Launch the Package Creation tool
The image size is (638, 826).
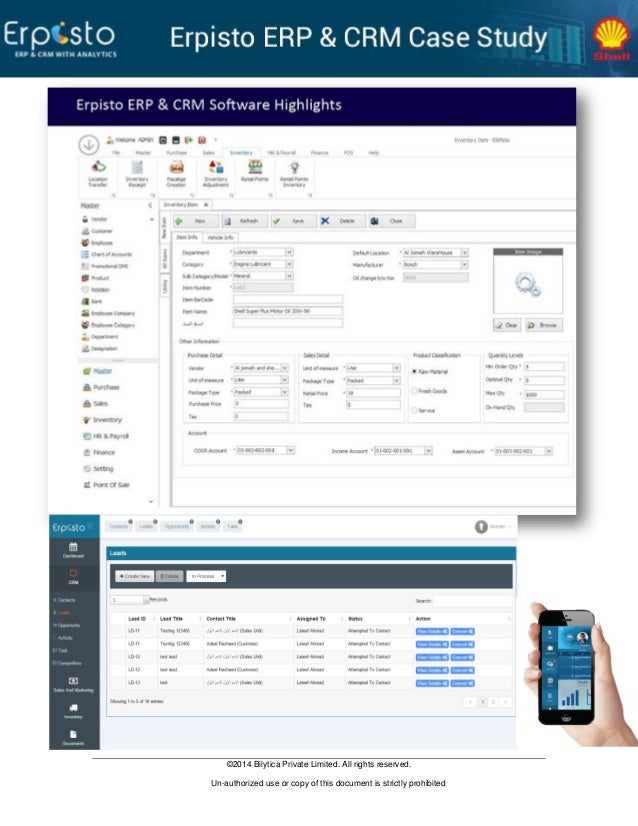176,173
